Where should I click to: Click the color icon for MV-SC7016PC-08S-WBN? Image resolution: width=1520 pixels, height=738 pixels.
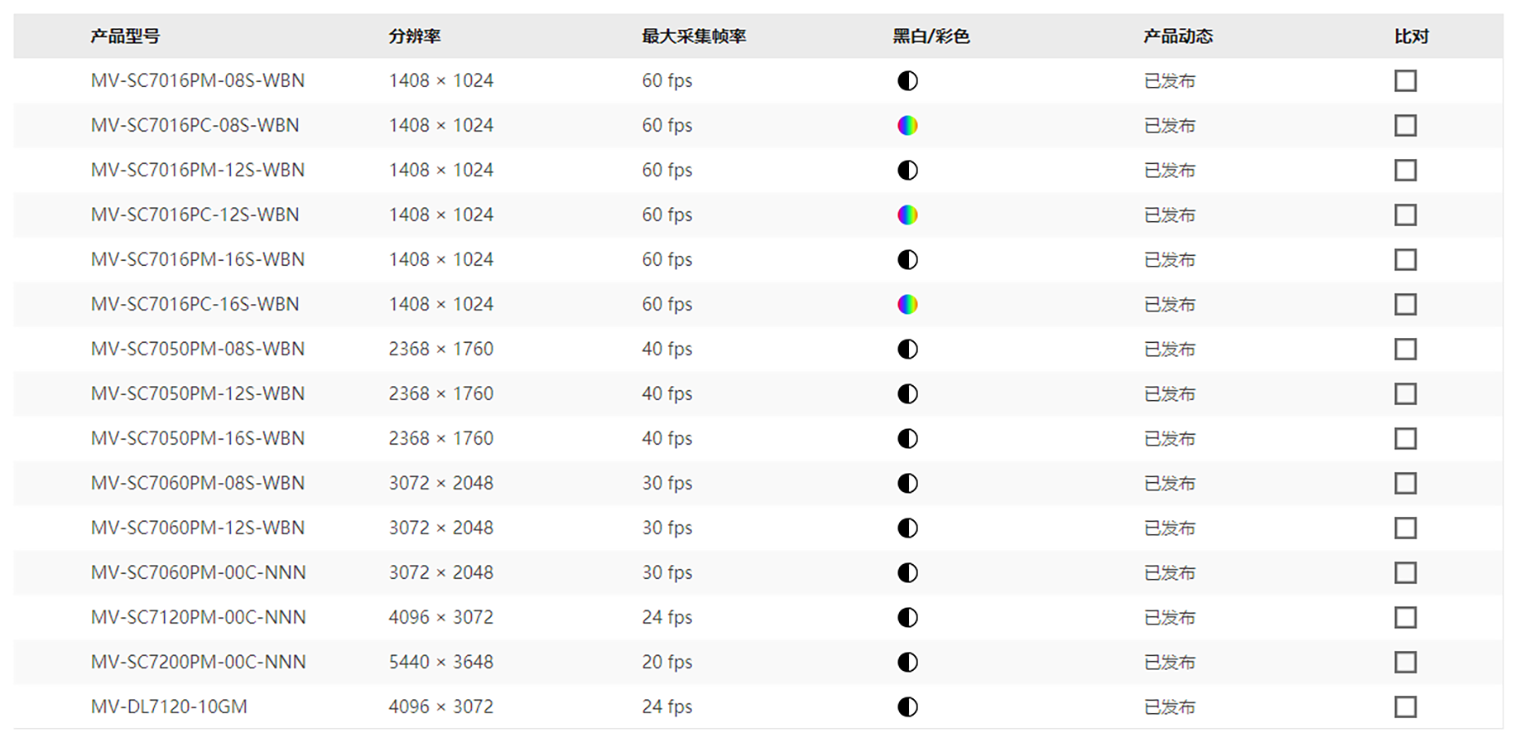(907, 126)
